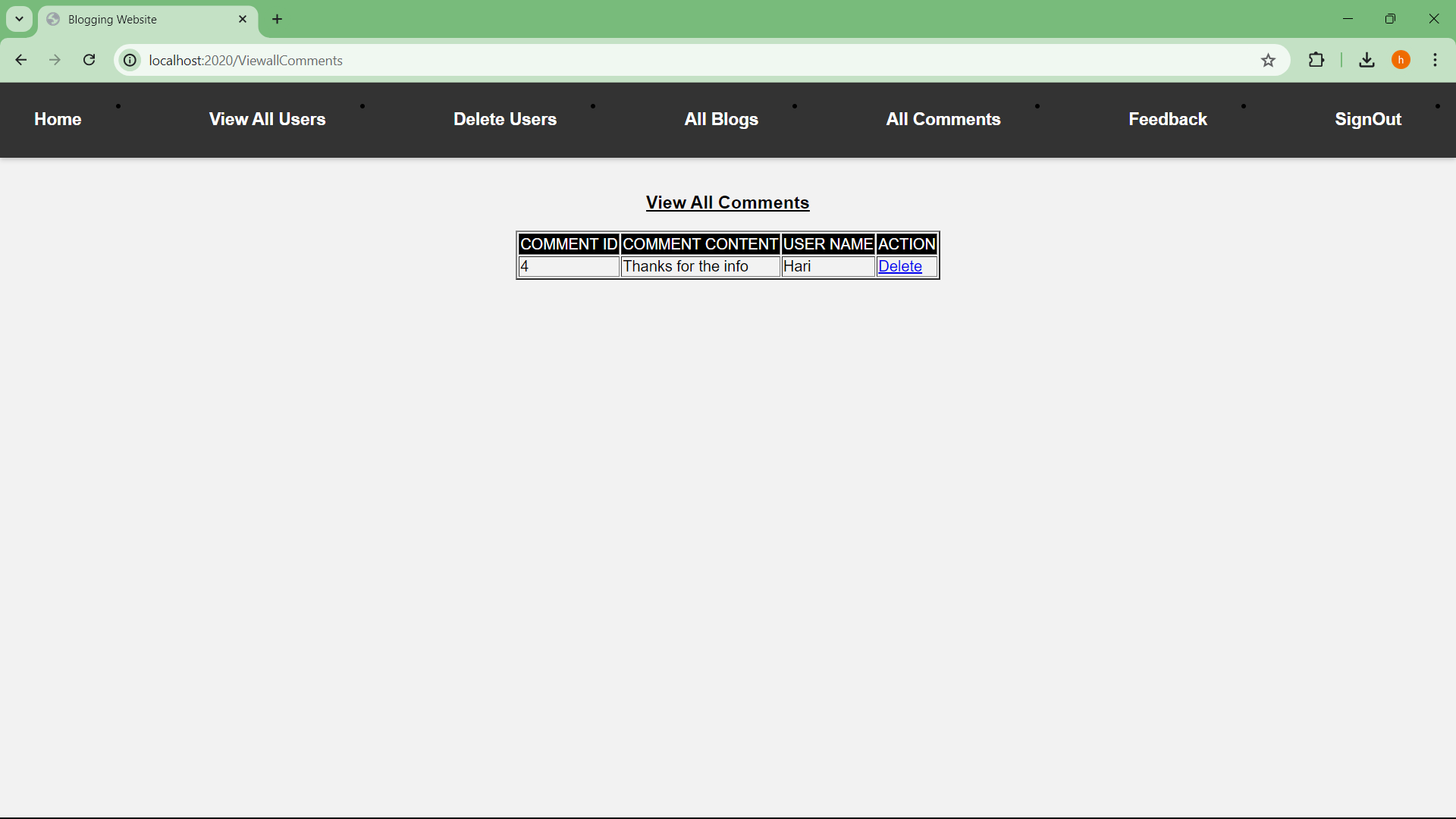1456x819 pixels.
Task: Delete the comment from Hari
Action: click(899, 266)
